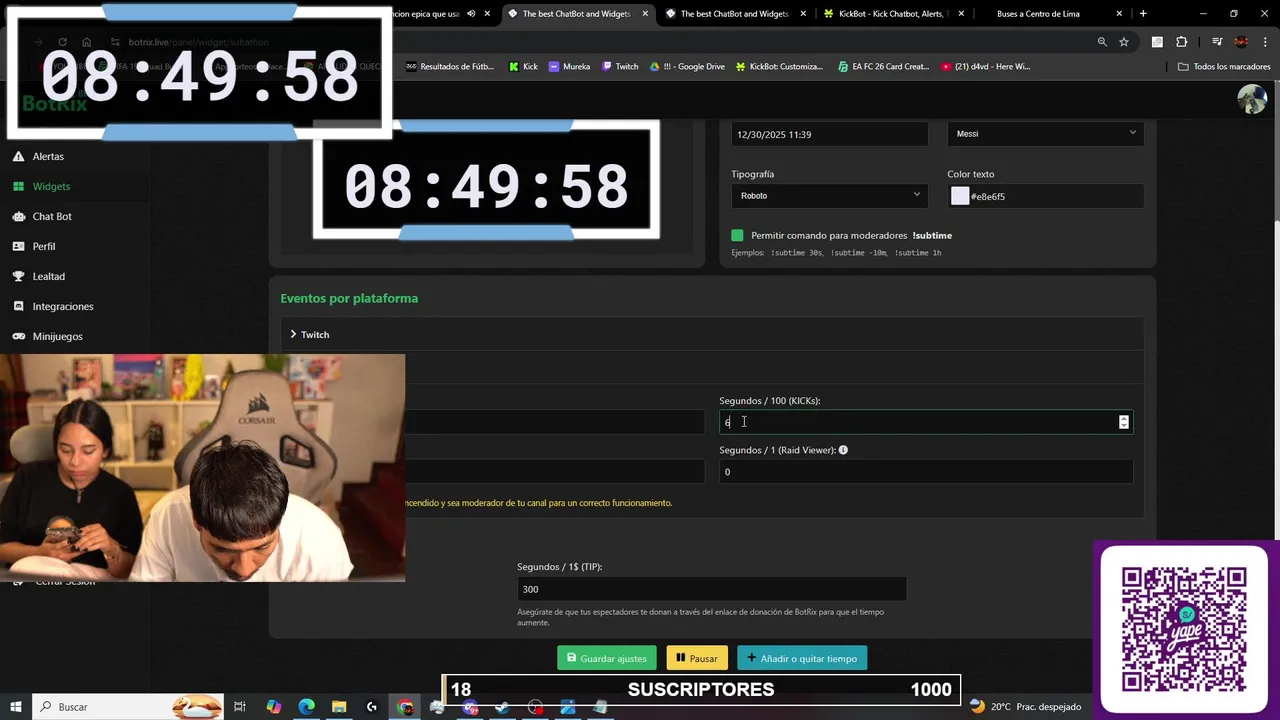The height and width of the screenshot is (720, 1280).
Task: Click the Segundos / 1 (Raid Viewer) field
Action: [925, 472]
